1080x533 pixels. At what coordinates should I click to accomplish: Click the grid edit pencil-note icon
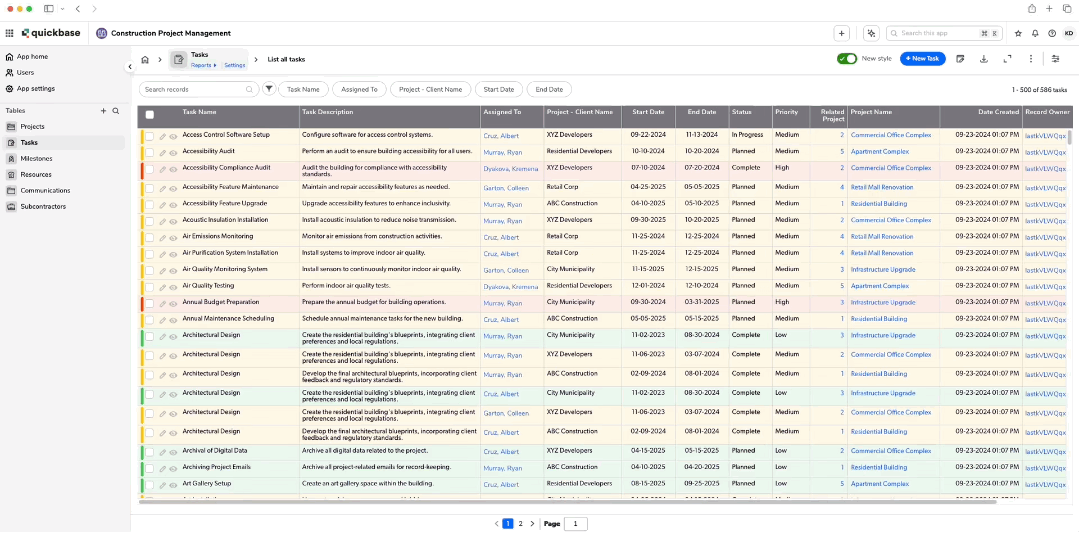[x=960, y=59]
